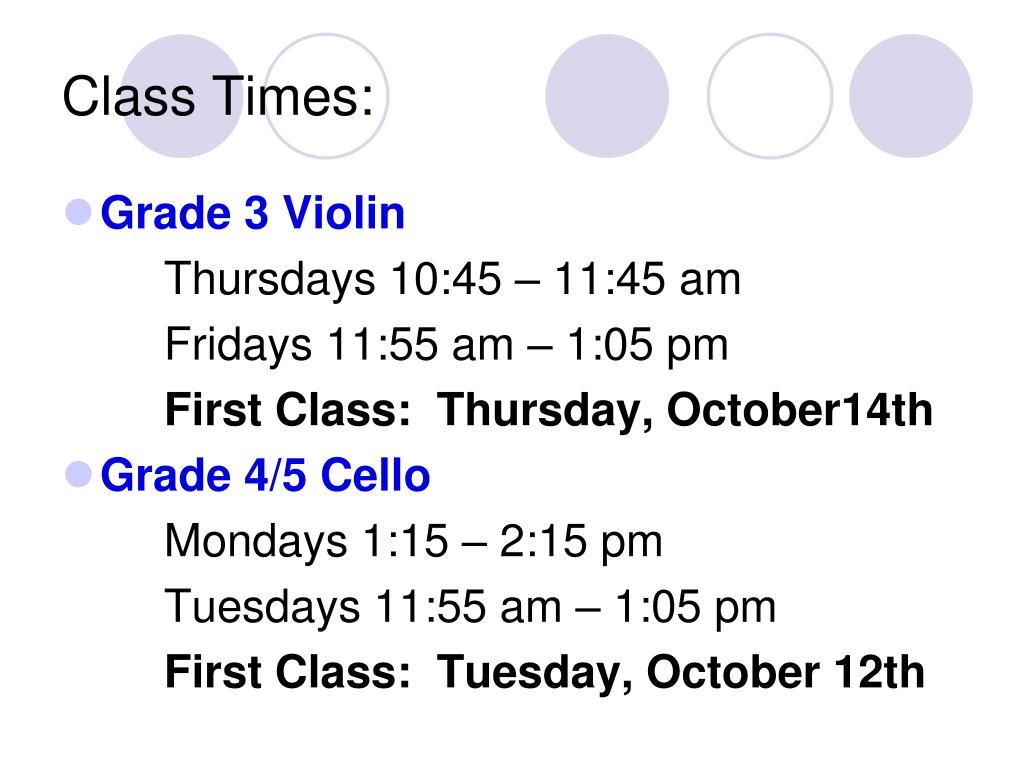Click the word Cello in the blue heading

(x=376, y=475)
